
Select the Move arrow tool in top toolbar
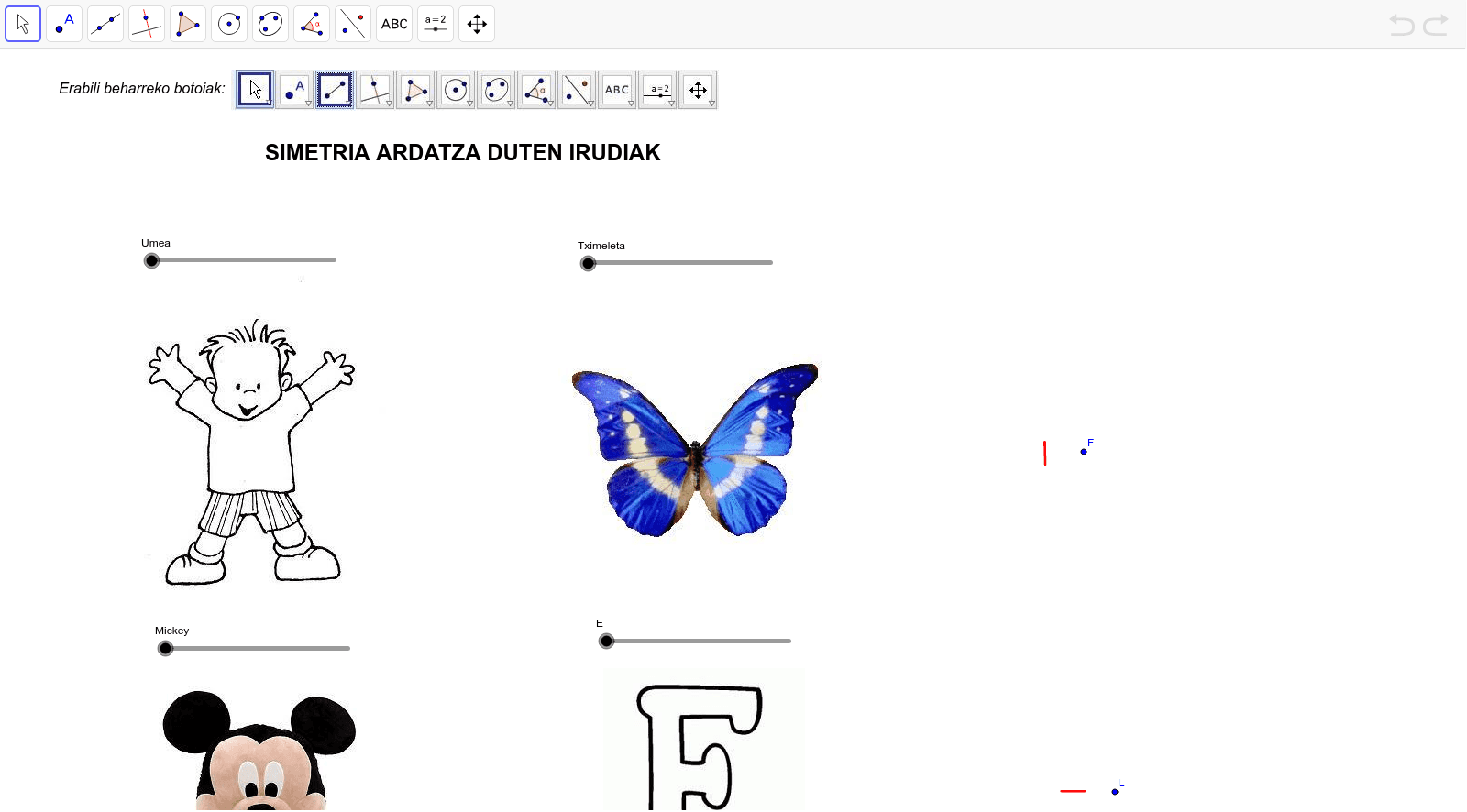(x=23, y=24)
